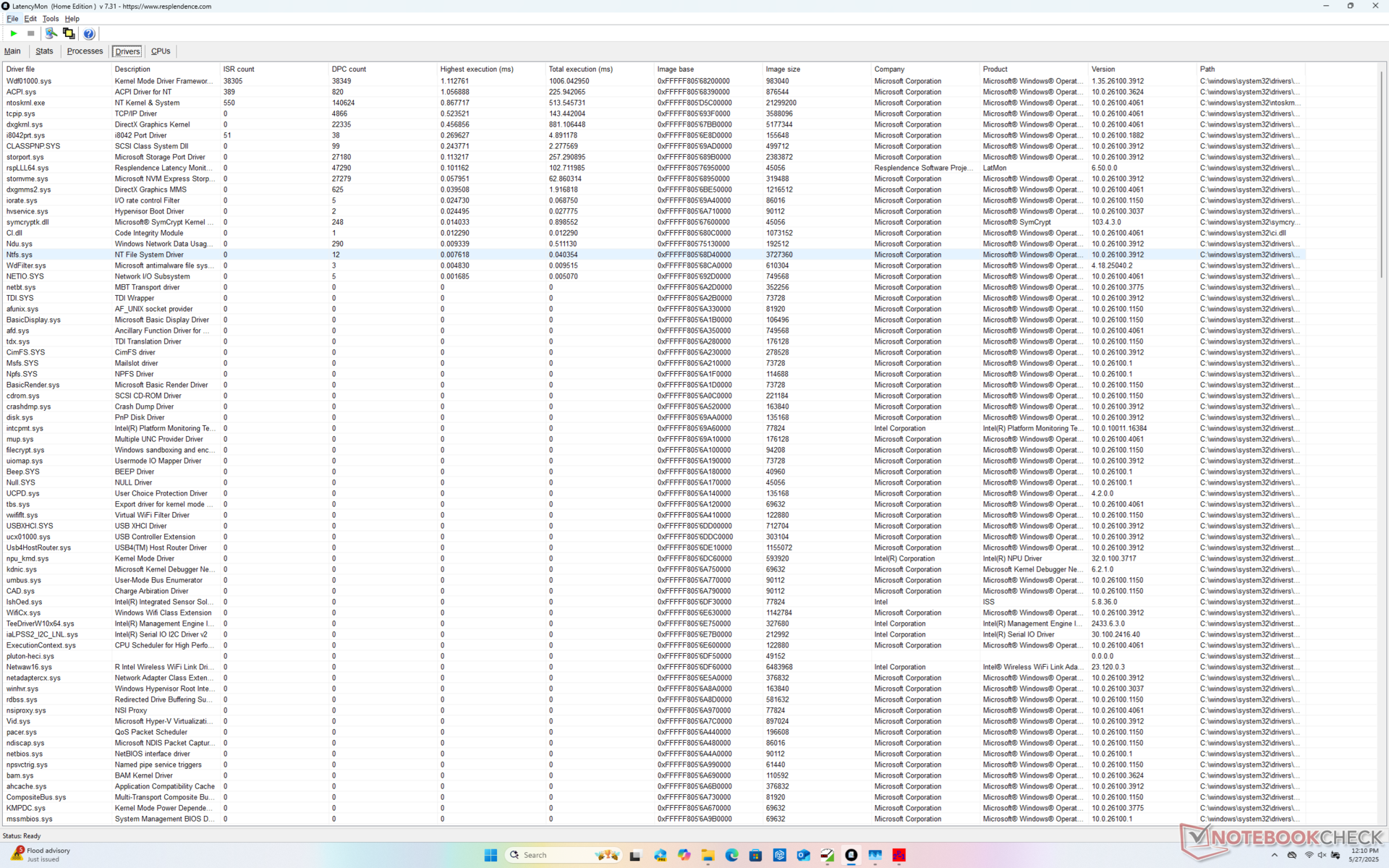Select the Drivers tab
This screenshot has width=1389, height=868.
click(x=127, y=51)
